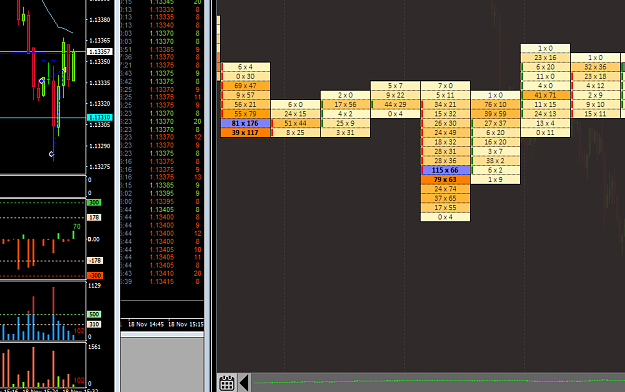Click footprint cell 15 x 11
The width and height of the screenshot is (625, 392).
(596, 114)
